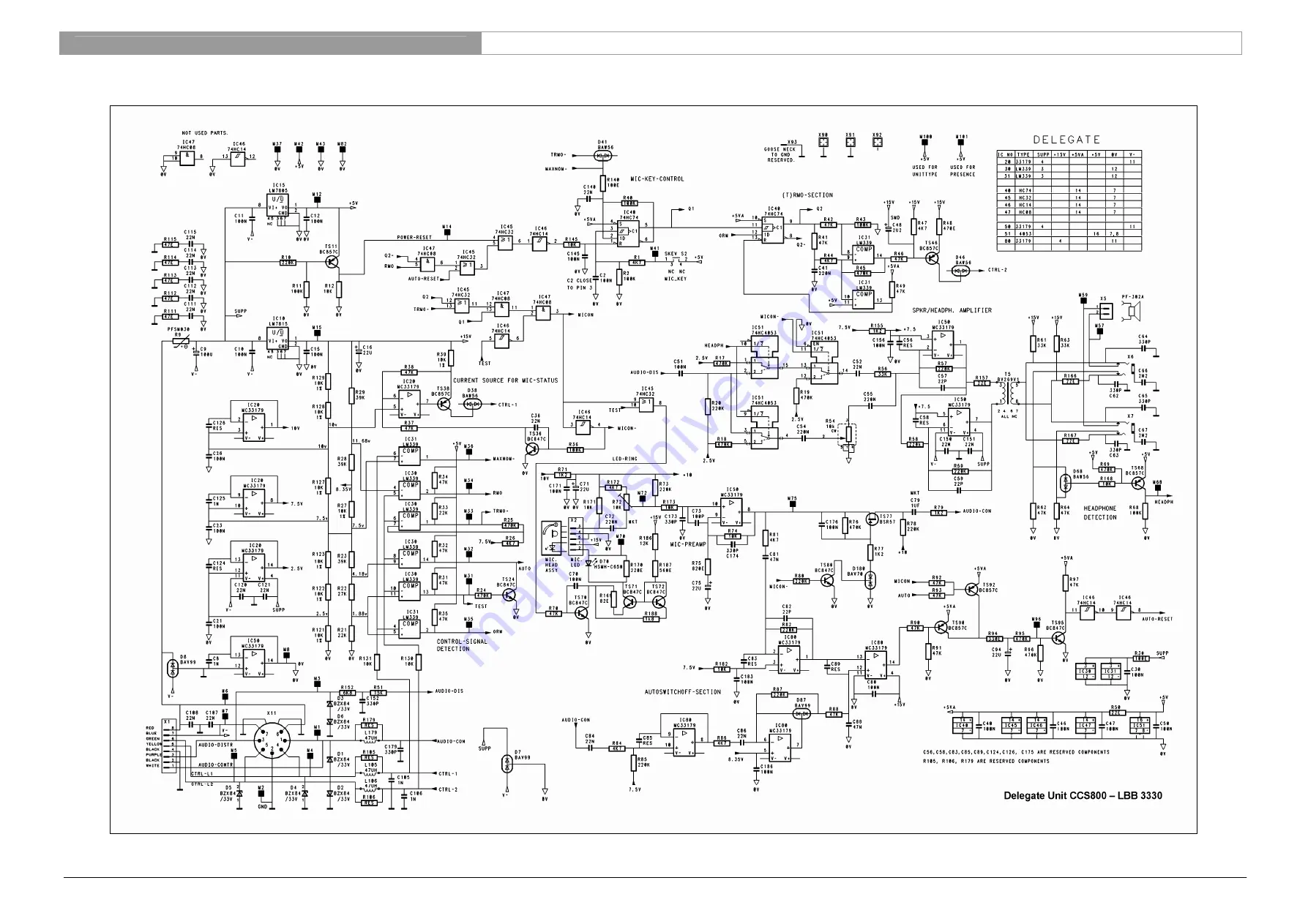The height and width of the screenshot is (924, 1308).
Task: Click the MIC-KEY-CONTROL section label
Action: point(657,179)
